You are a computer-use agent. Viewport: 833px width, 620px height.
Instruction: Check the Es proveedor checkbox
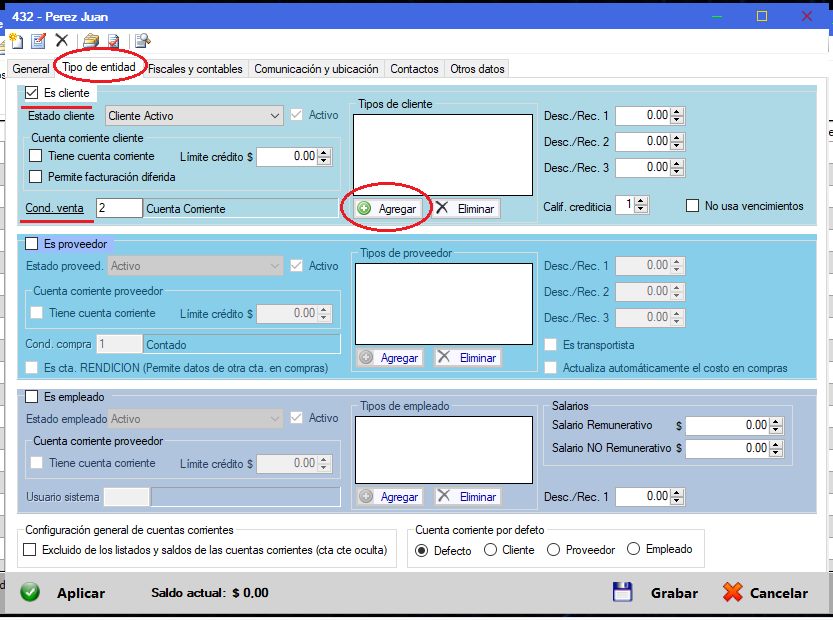tap(32, 244)
